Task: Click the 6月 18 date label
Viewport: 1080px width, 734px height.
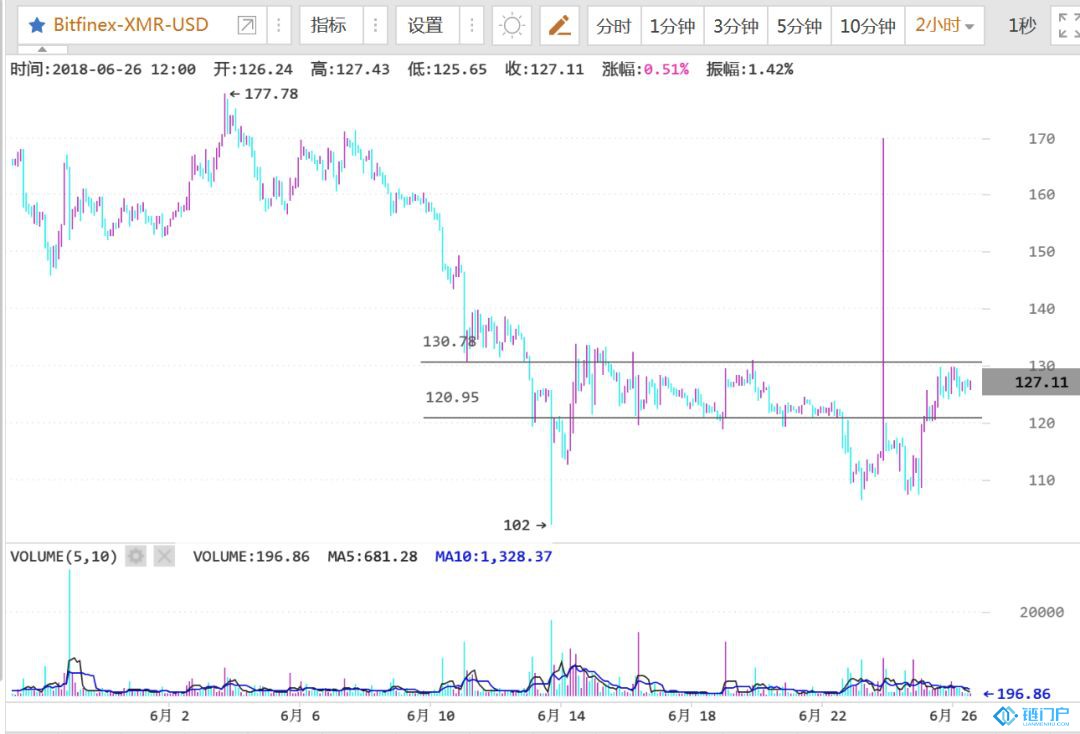Action: [x=692, y=715]
